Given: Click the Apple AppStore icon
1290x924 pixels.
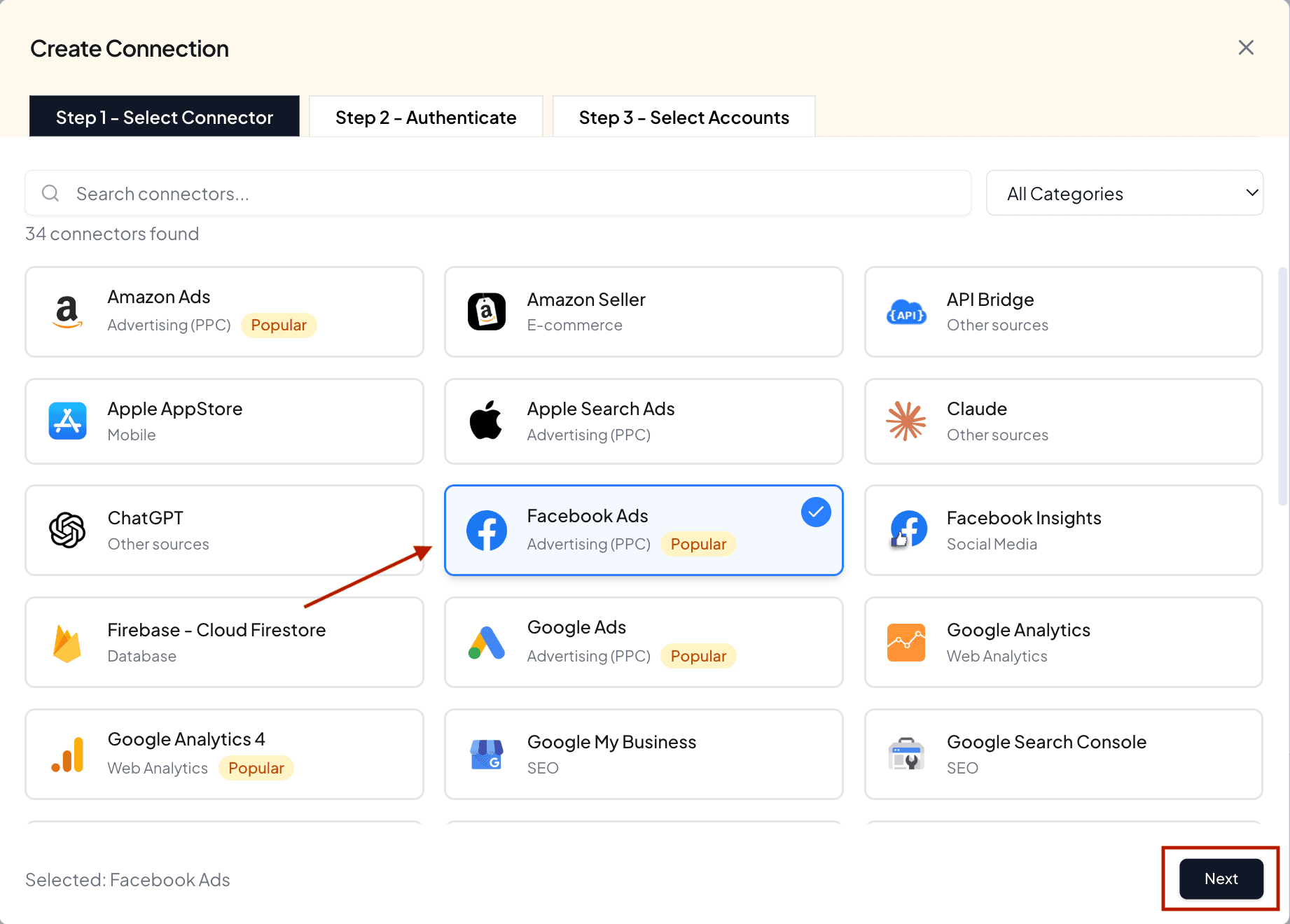Looking at the screenshot, I should [x=67, y=421].
